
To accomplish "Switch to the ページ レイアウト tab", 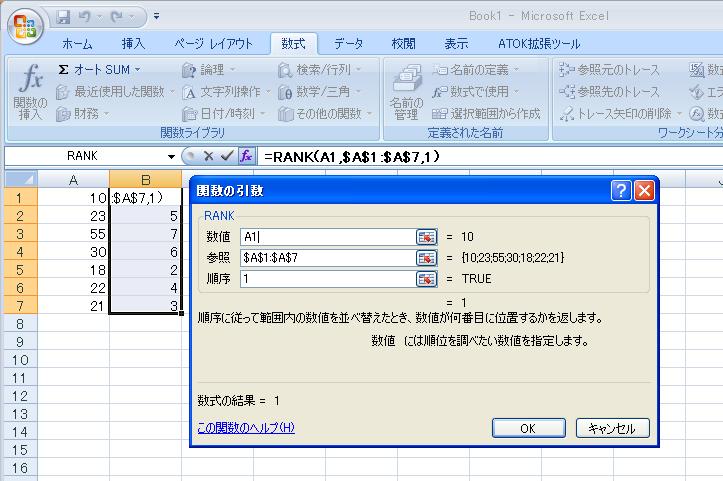I will [213, 44].
